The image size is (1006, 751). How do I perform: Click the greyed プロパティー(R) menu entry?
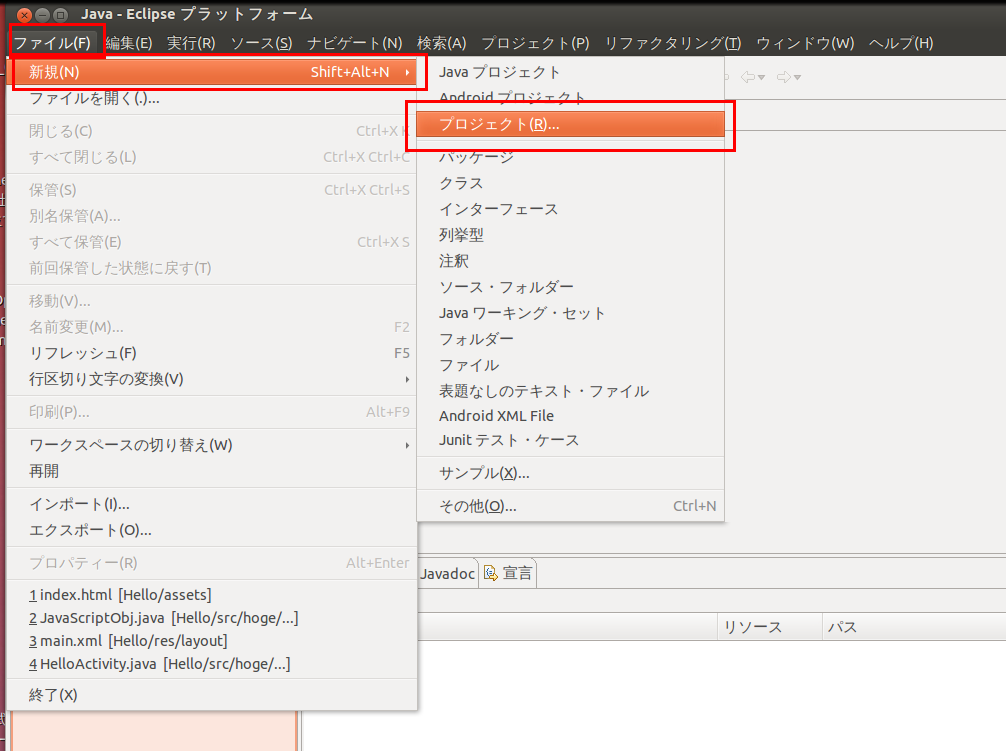(x=212, y=564)
